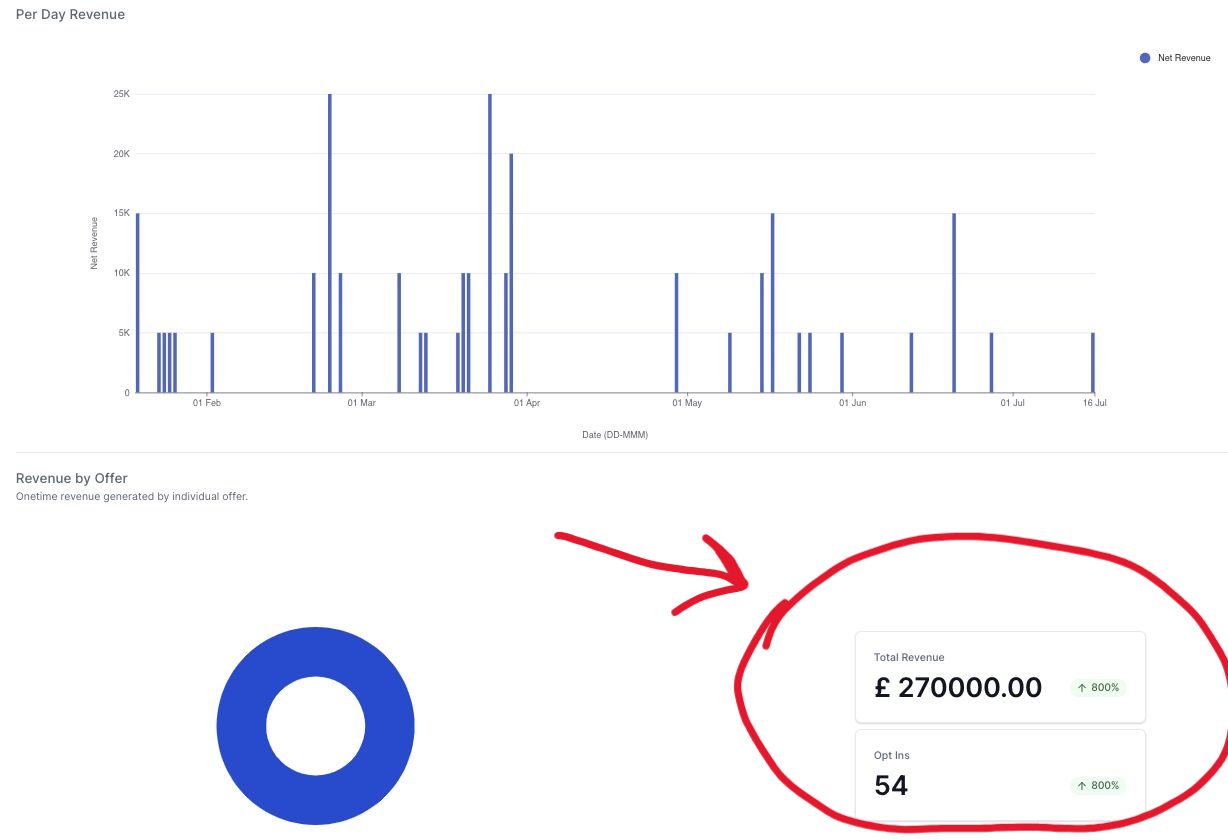
Task: Select the final 5K bar at 16 Jul
Action: 1093,363
